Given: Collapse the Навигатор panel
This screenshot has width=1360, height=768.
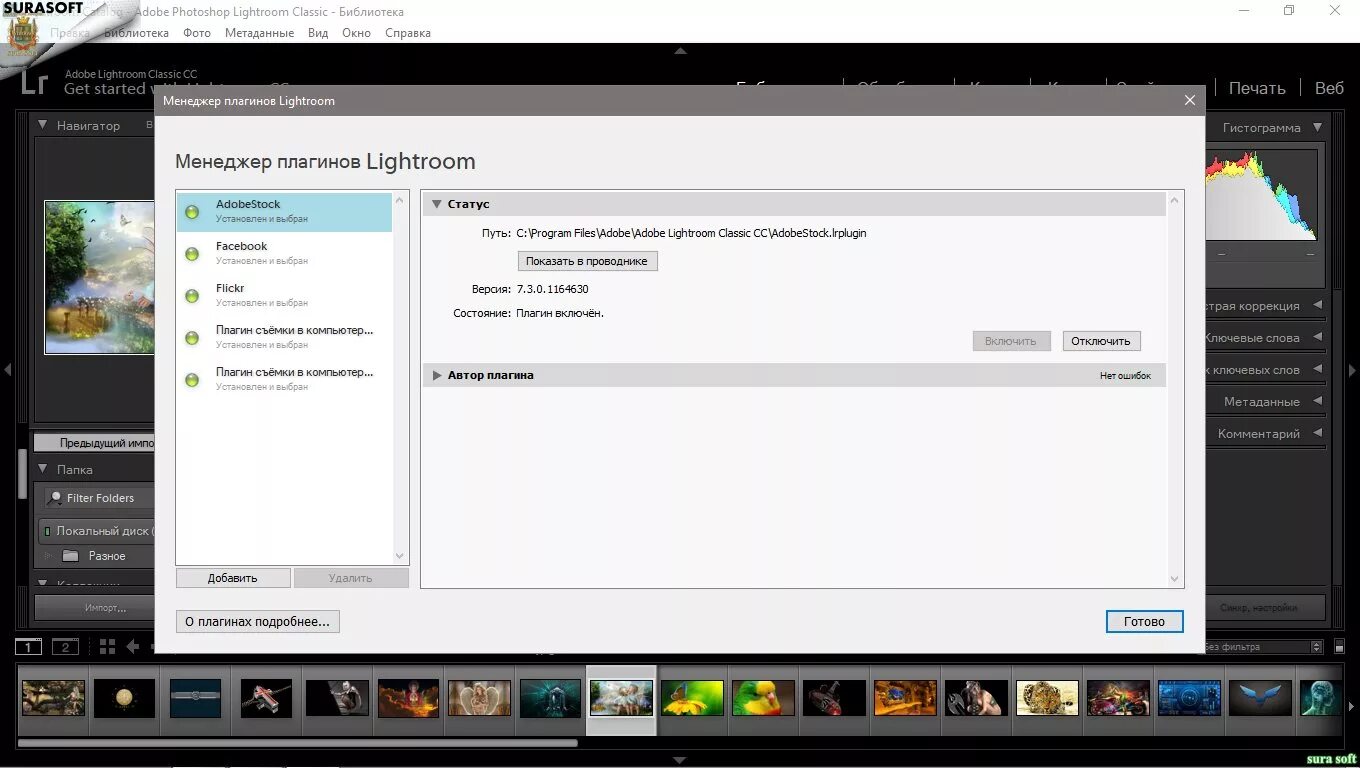Looking at the screenshot, I should click(x=43, y=126).
